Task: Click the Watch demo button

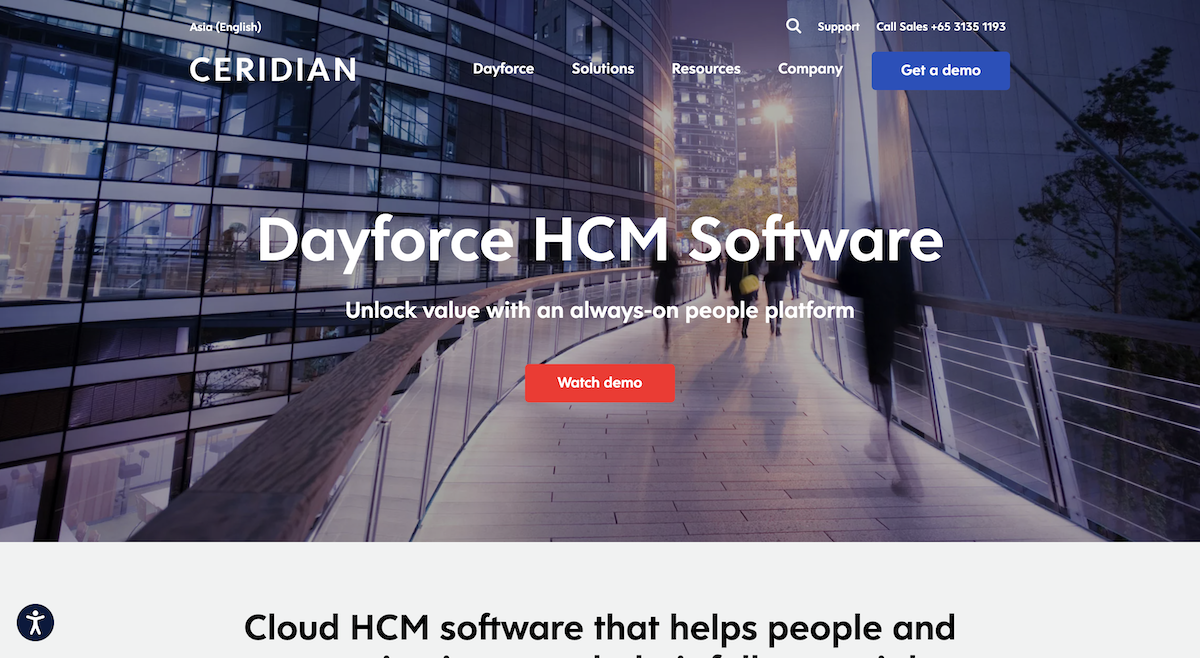Action: pyautogui.click(x=600, y=383)
